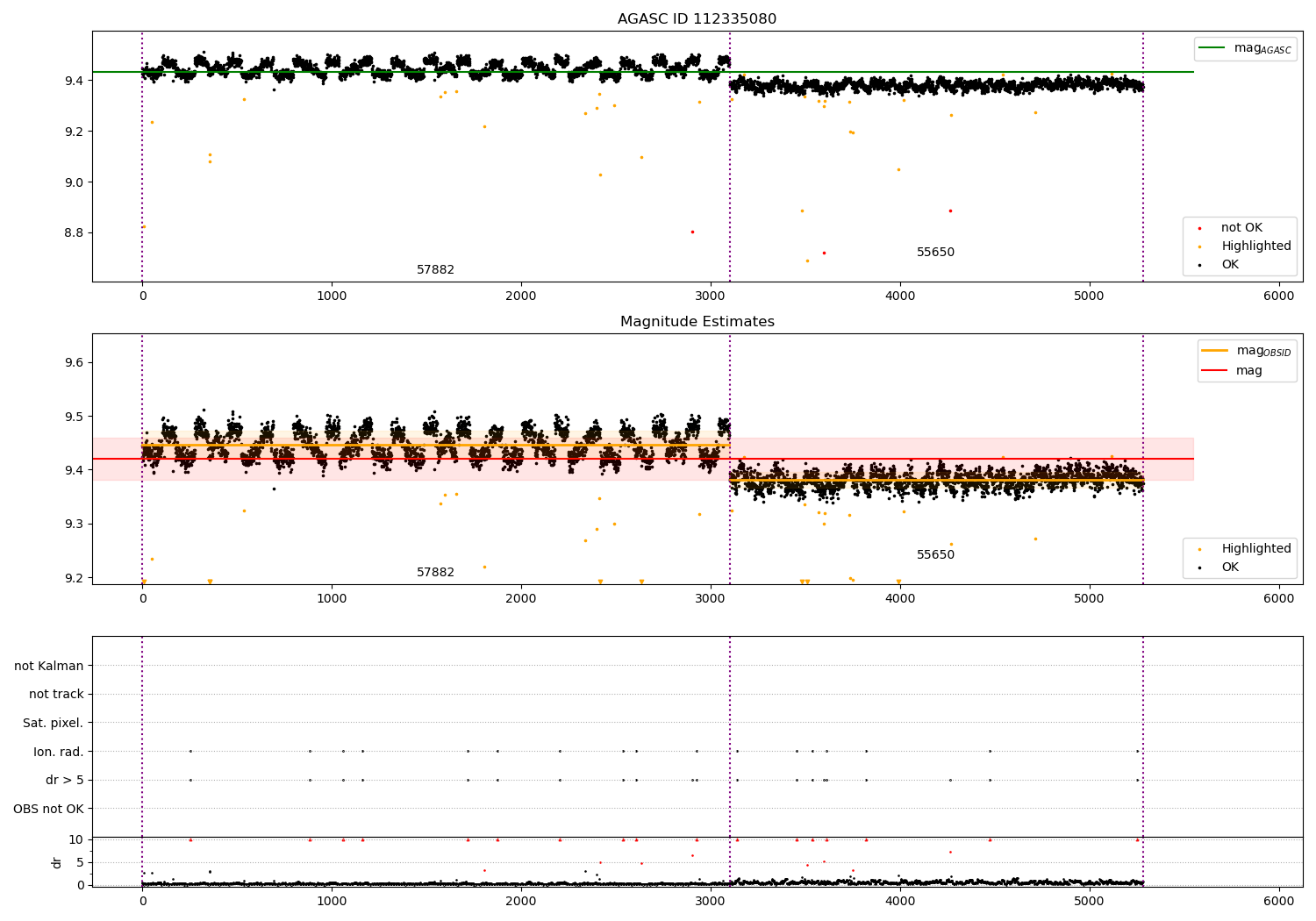1316x921 pixels.
Task: Click the '5' tick on the dr axis
Action: (x=80, y=862)
